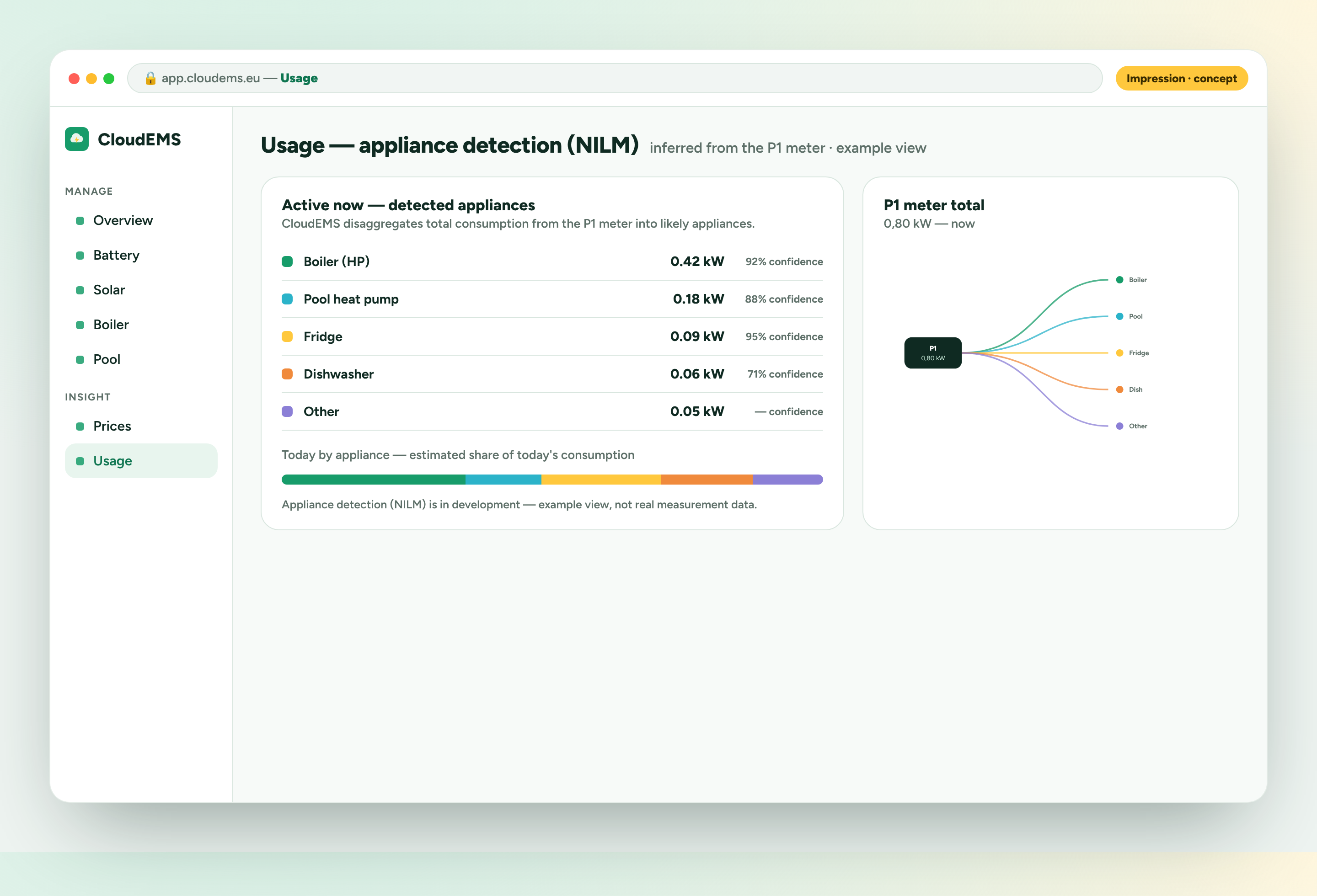
Task: Click the yellow window minimize dot
Action: (x=91, y=78)
